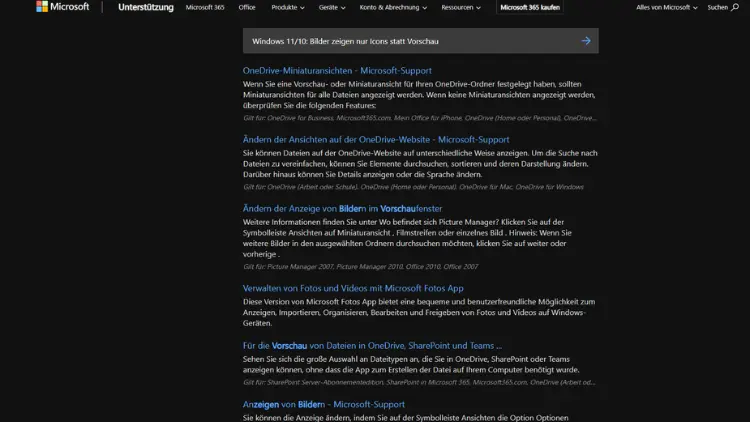This screenshot has height=422, width=750.
Task: Open the Unterstützung home link
Action: tap(146, 7)
